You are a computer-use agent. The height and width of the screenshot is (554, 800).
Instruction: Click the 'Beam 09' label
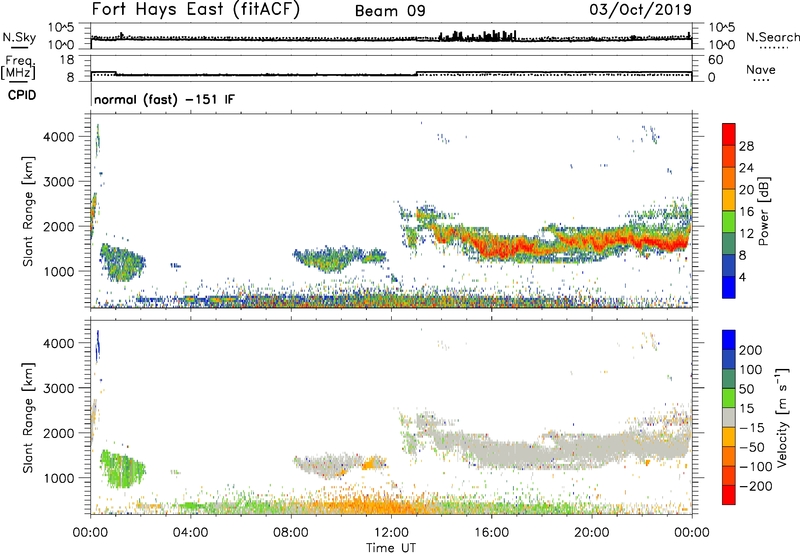click(390, 11)
